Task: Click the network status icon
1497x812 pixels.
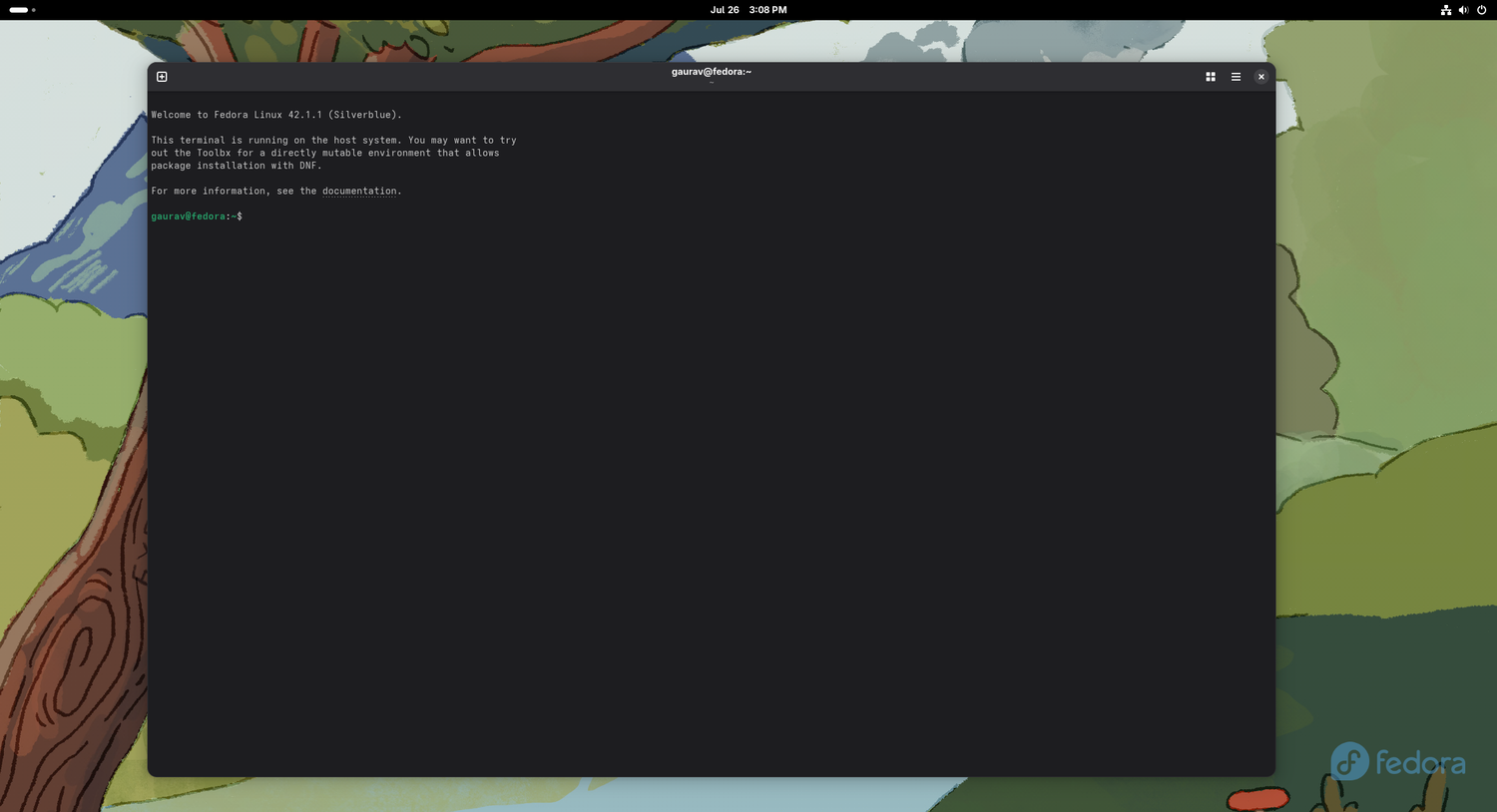Action: (x=1445, y=10)
